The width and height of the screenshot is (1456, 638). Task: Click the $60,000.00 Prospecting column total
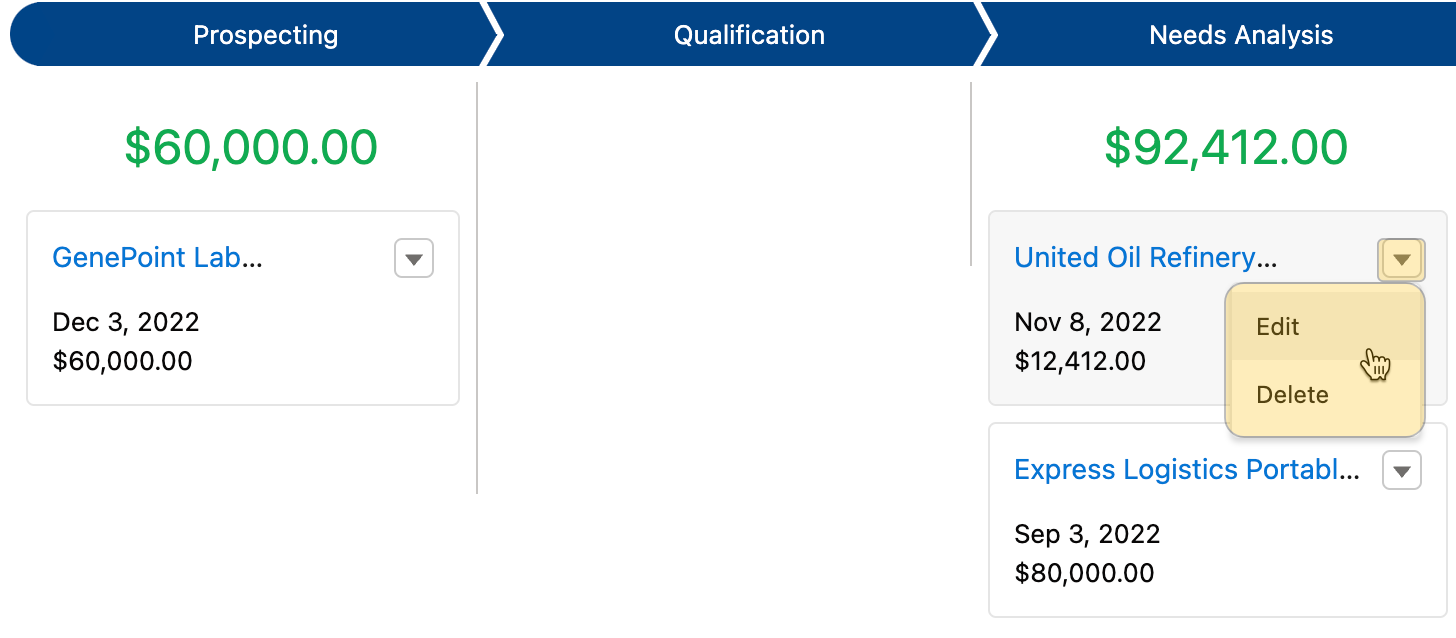pos(251,147)
